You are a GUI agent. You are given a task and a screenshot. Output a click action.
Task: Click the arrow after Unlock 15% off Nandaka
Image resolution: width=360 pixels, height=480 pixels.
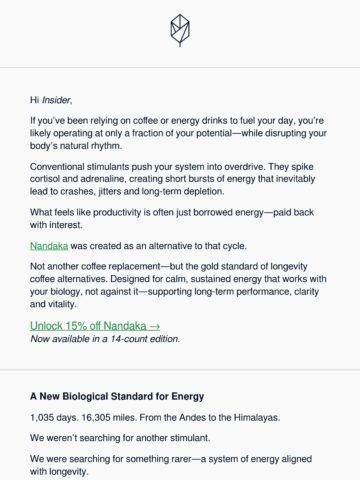point(154,326)
